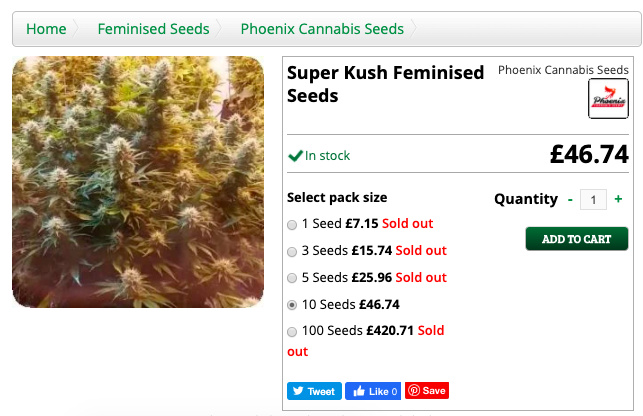
Task: Click the Phoenix Cannabis Seeds brand text link
Action: (563, 70)
